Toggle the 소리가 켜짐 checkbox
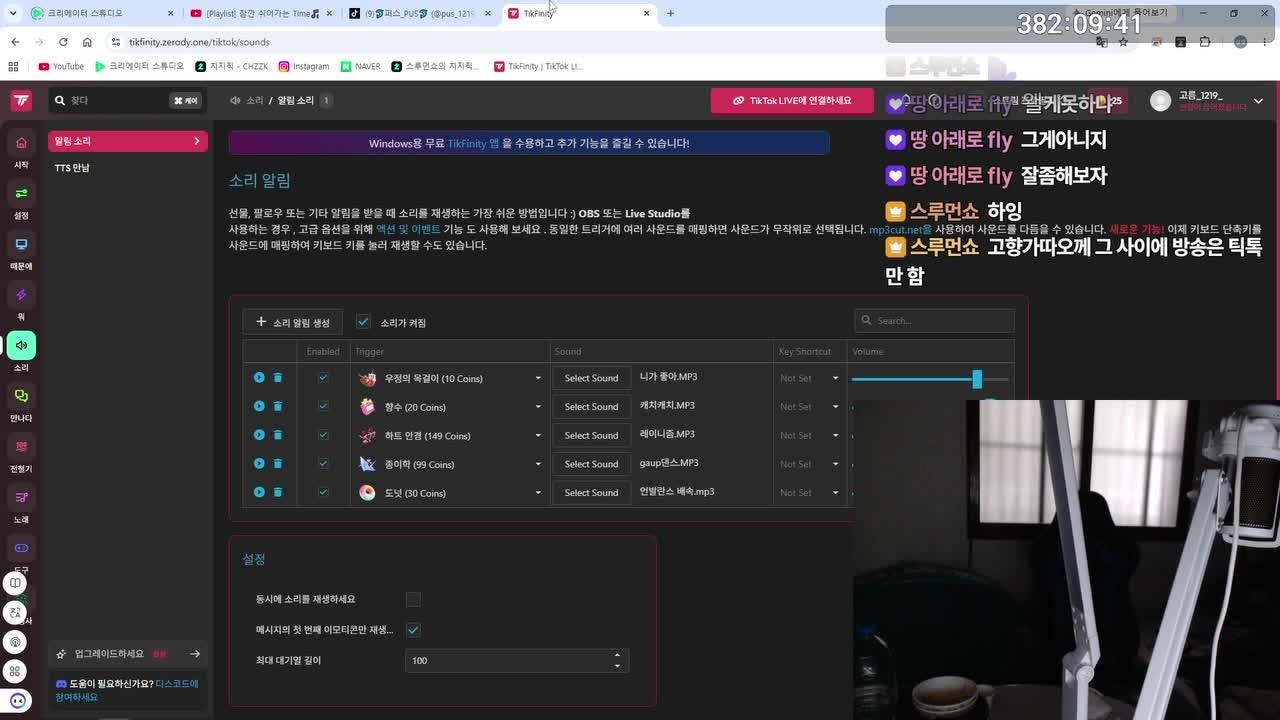 point(363,322)
